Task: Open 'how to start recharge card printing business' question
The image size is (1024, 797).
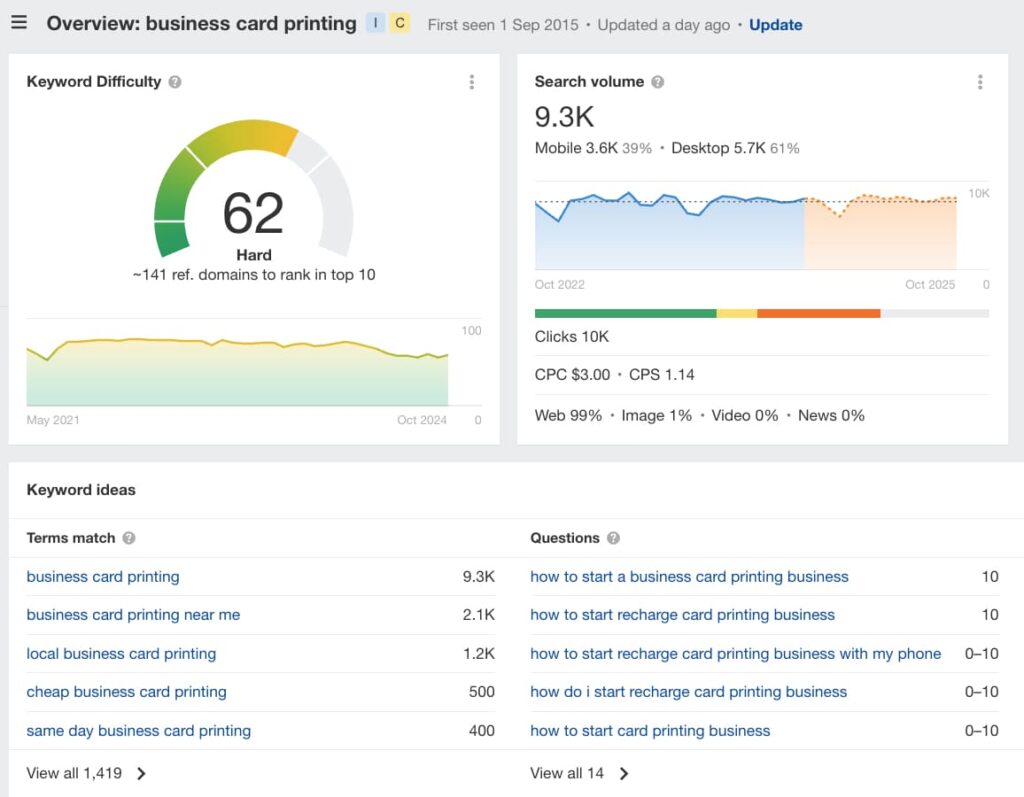Action: [x=682, y=615]
